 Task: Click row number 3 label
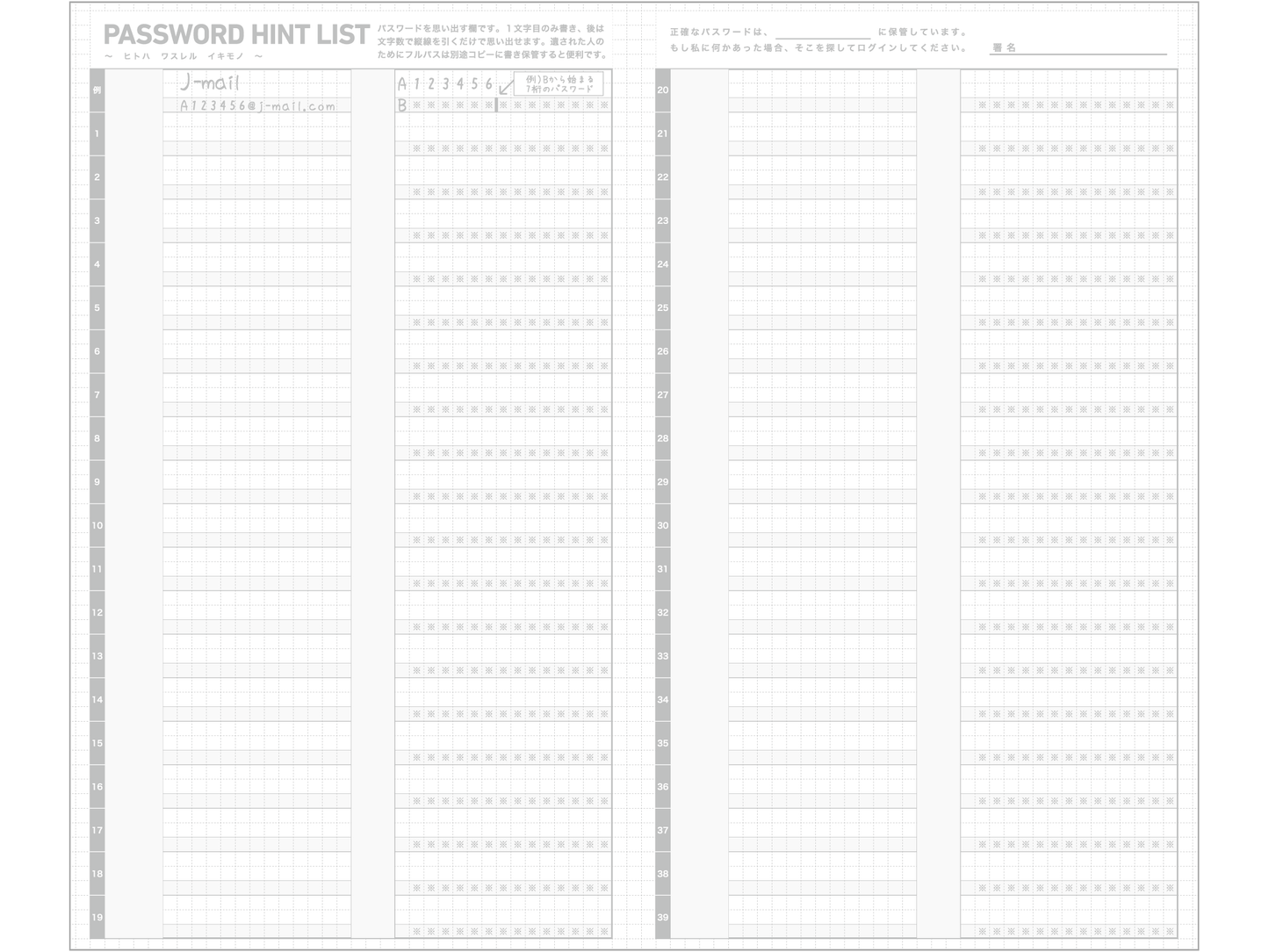pos(97,220)
